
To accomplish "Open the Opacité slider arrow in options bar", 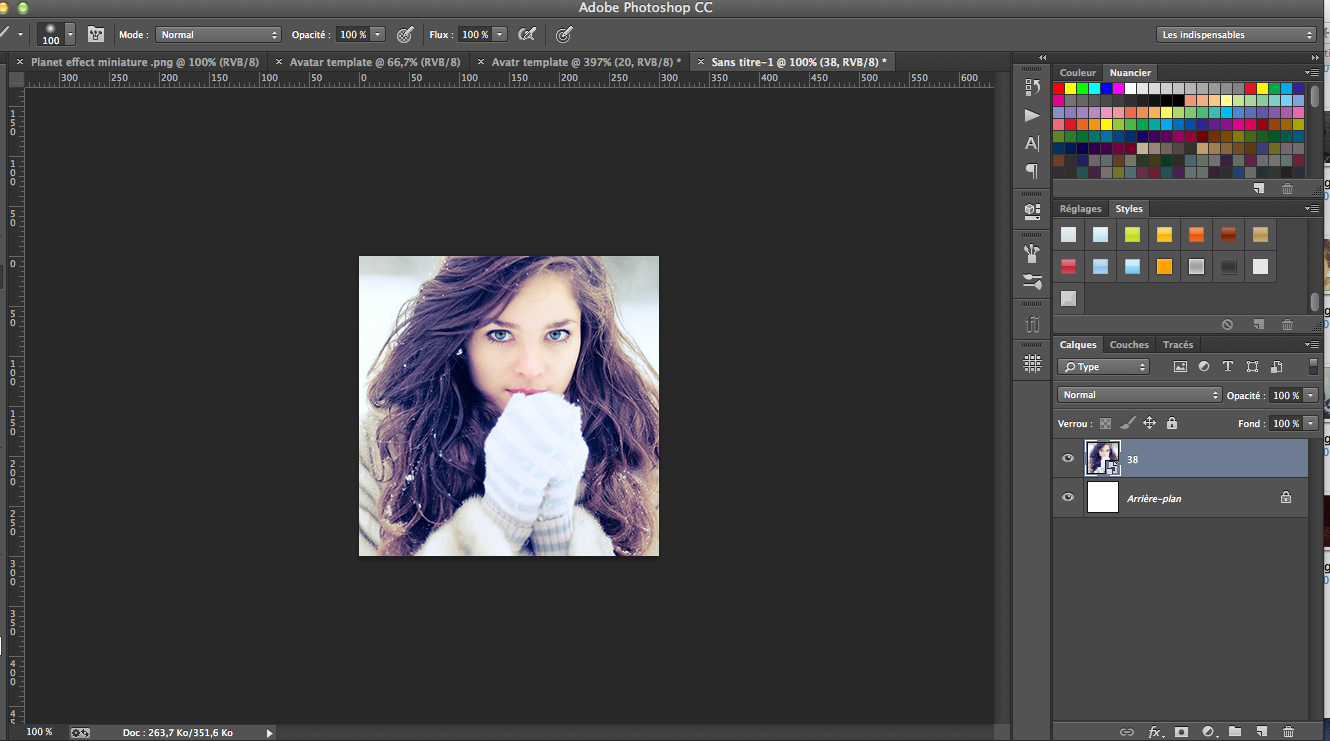I will click(x=378, y=34).
